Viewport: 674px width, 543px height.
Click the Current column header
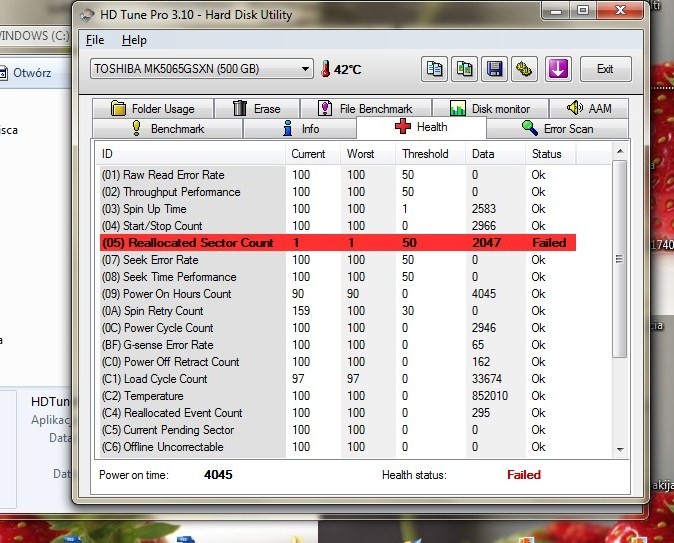(x=313, y=154)
